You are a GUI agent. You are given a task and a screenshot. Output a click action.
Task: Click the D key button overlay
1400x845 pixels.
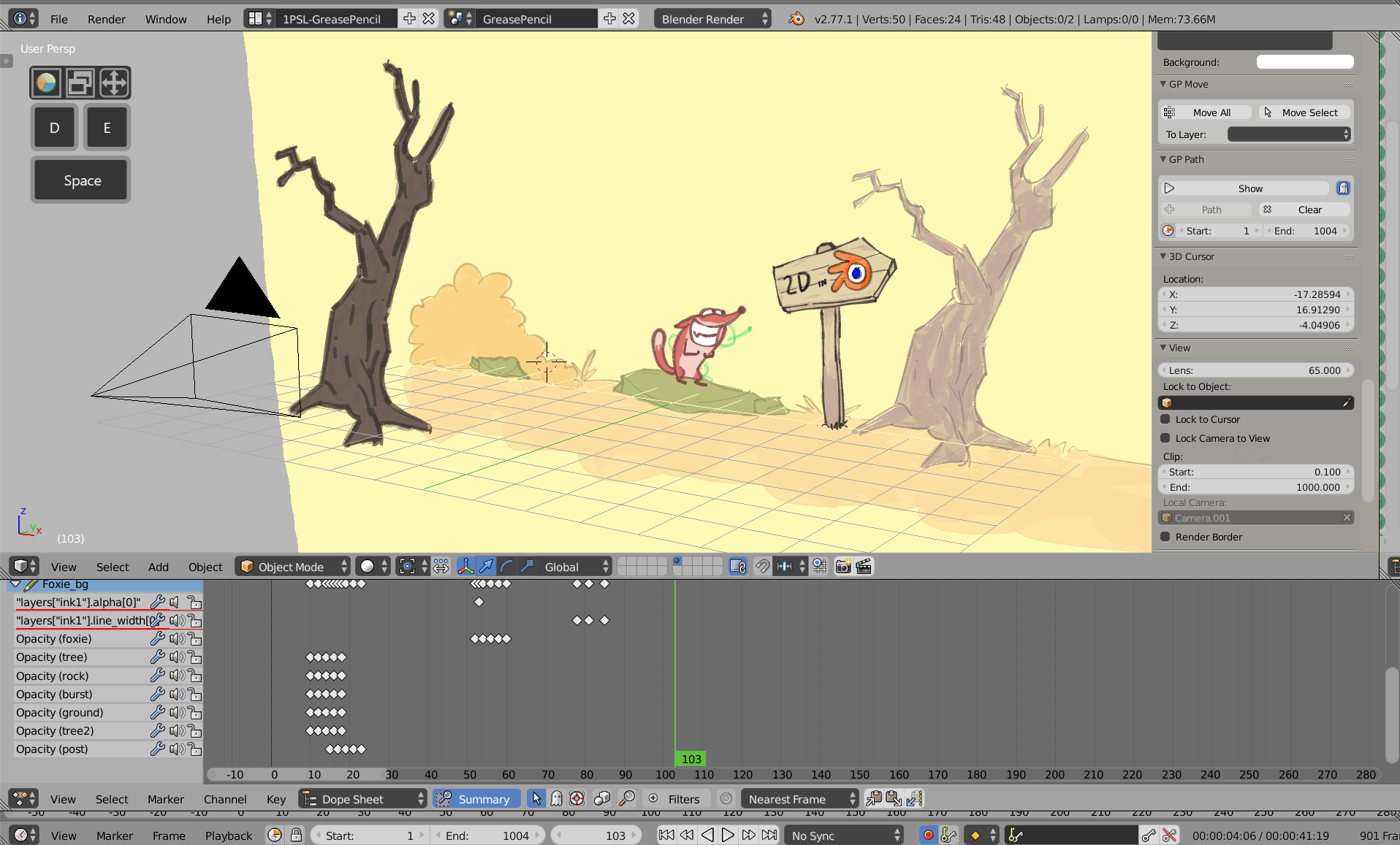[54, 128]
